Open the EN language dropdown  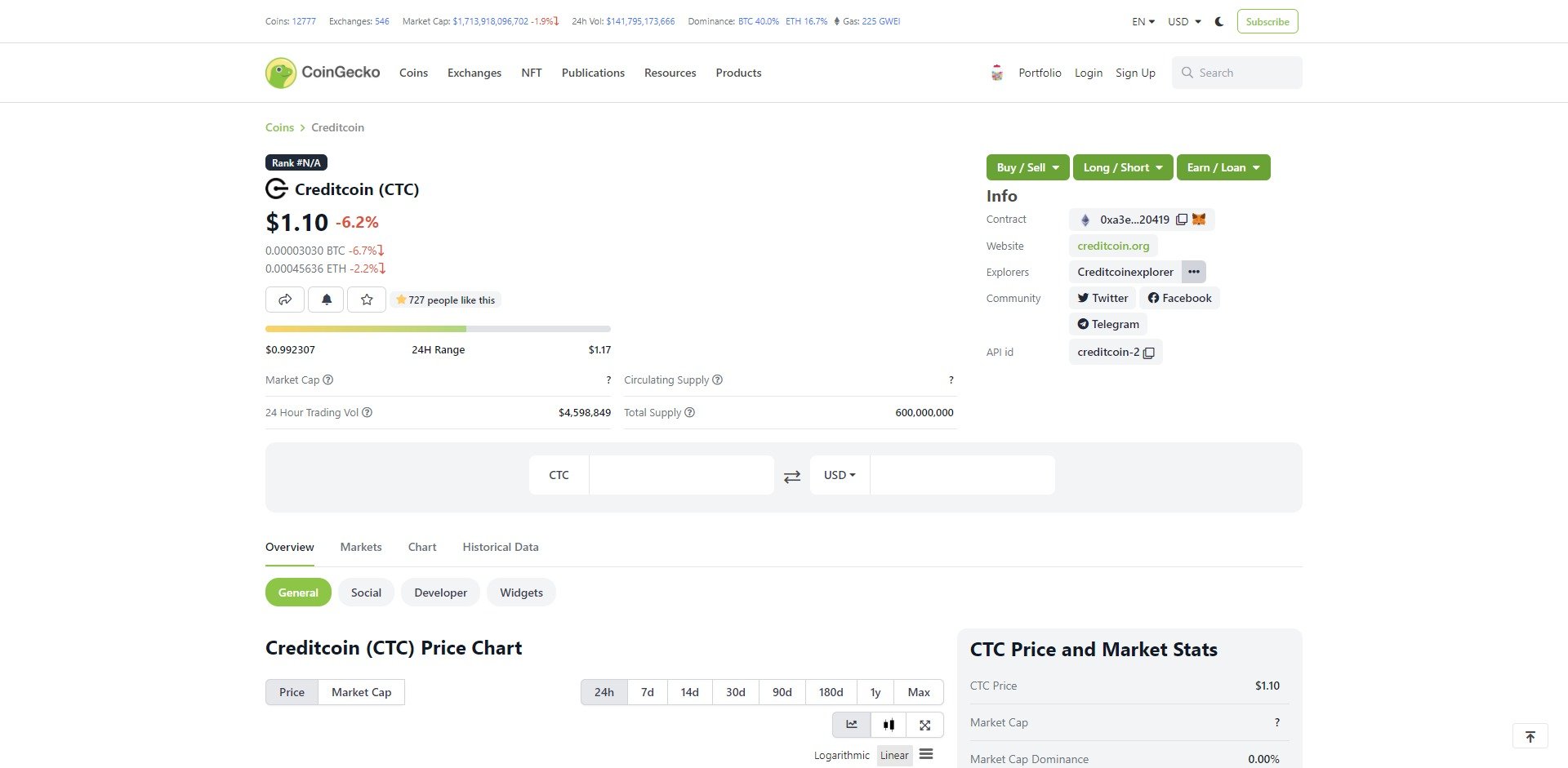click(1143, 22)
